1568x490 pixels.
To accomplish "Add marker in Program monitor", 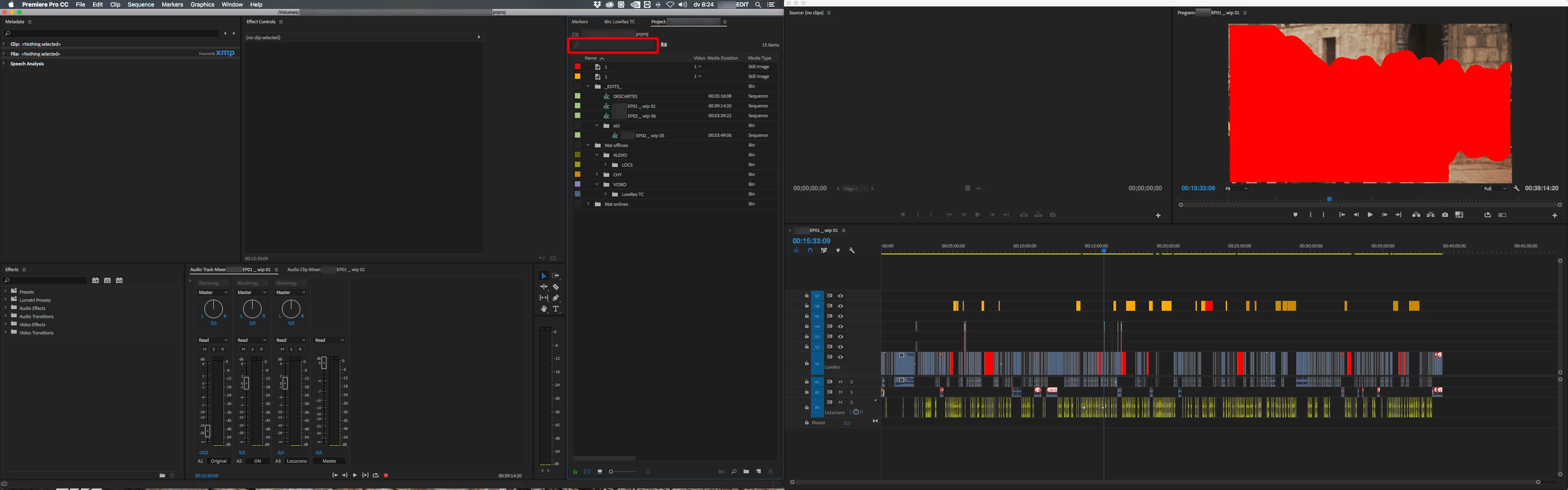I will pyautogui.click(x=1295, y=215).
